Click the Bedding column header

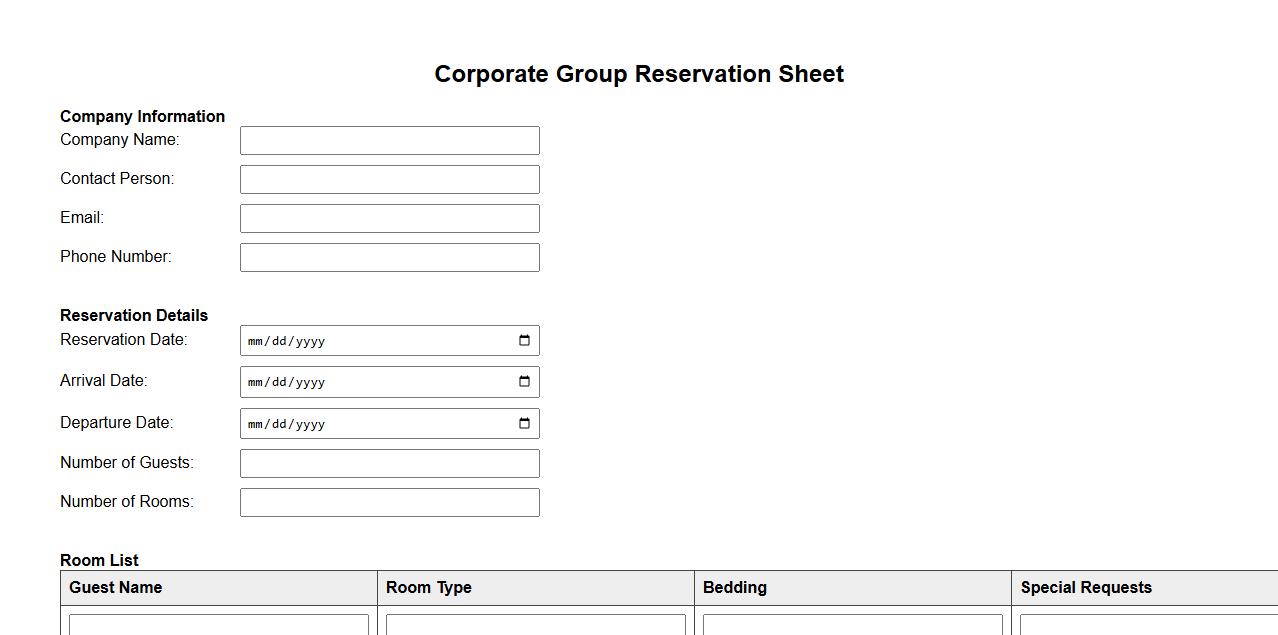coord(735,588)
